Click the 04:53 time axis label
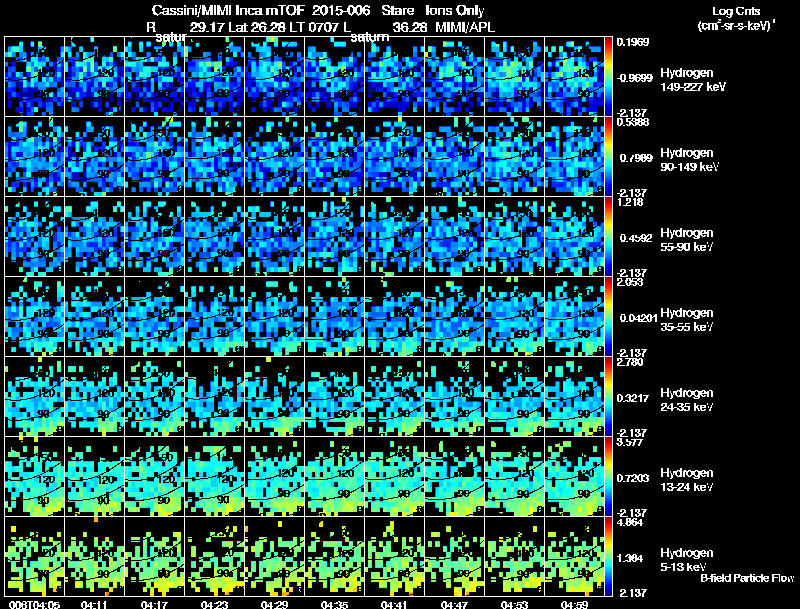Screen dimensions: 800x609 click(x=514, y=605)
